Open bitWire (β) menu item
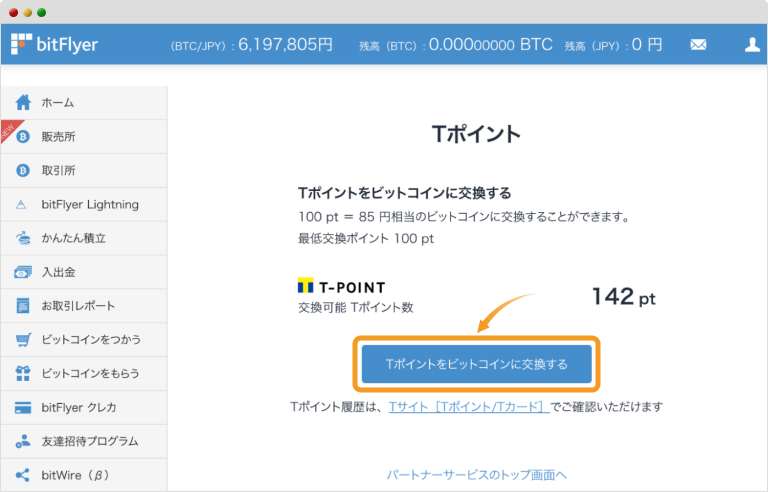Screen dimensions: 768x492 click(84, 475)
